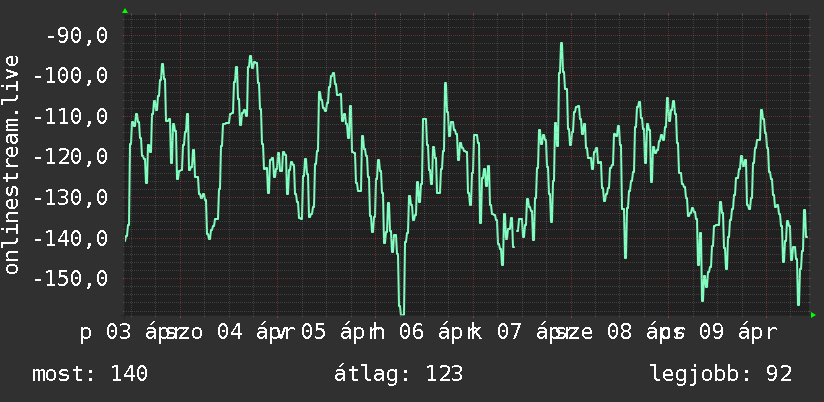The height and width of the screenshot is (402, 824).
Task: Click the -110,0 y-axis label
Action: 71,117
